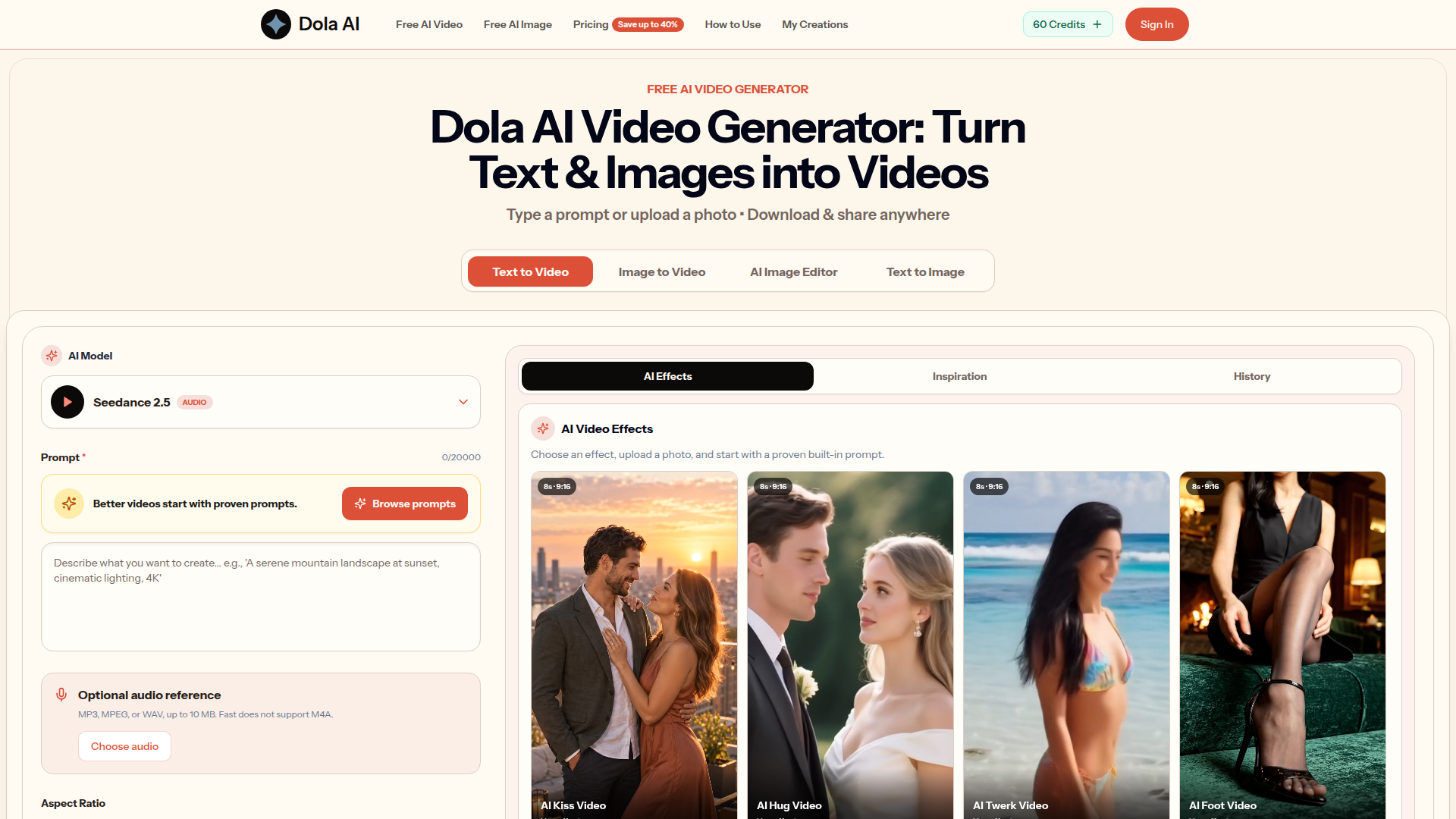Click the 8s 9:16 badge on Kiss Video

(557, 487)
